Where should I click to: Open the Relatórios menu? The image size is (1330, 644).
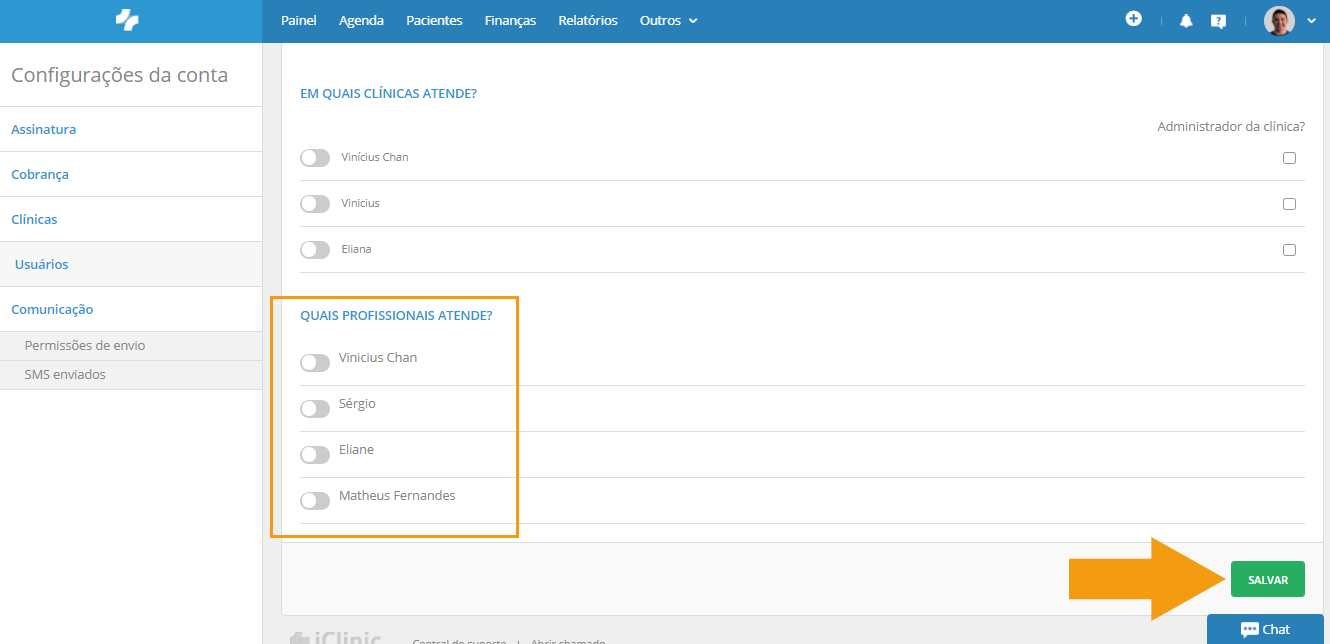[x=588, y=20]
